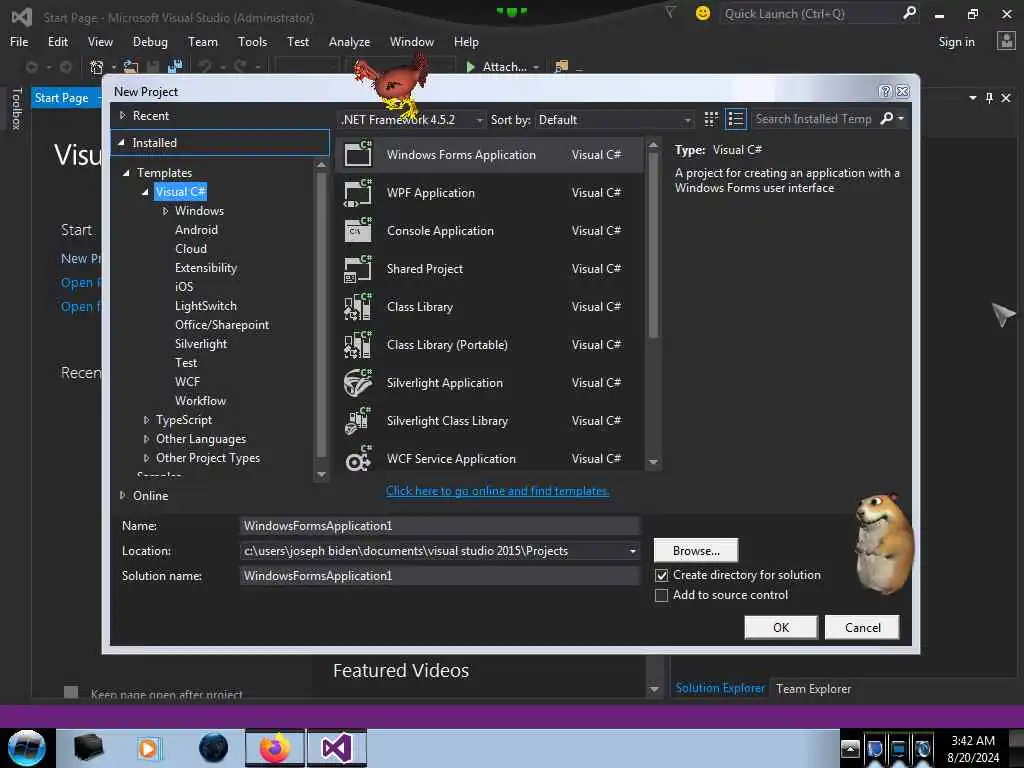1024x768 pixels.
Task: Open the collapsed Toolbox side panel
Action: (x=16, y=108)
